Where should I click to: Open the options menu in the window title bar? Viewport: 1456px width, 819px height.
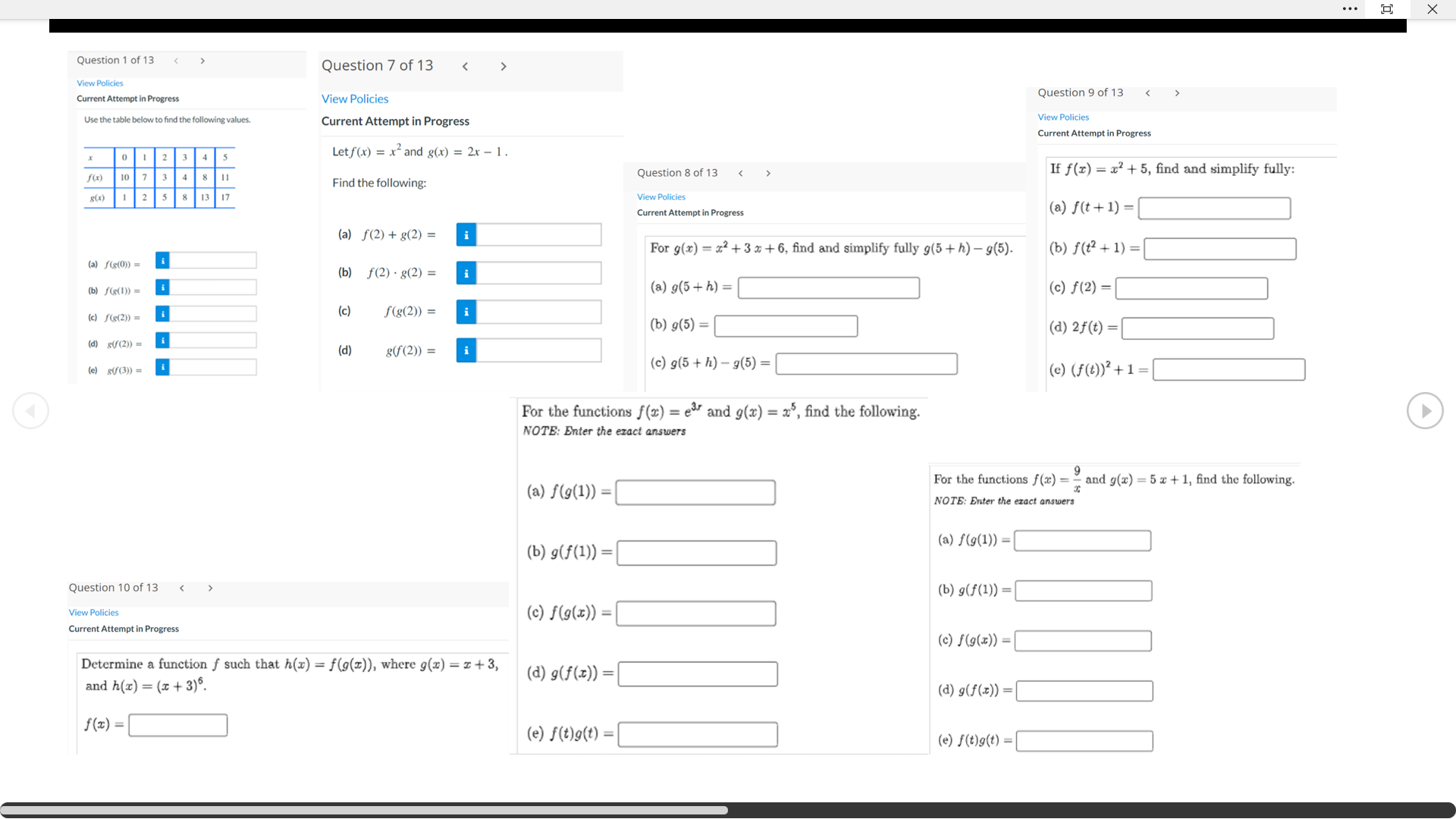[1351, 9]
